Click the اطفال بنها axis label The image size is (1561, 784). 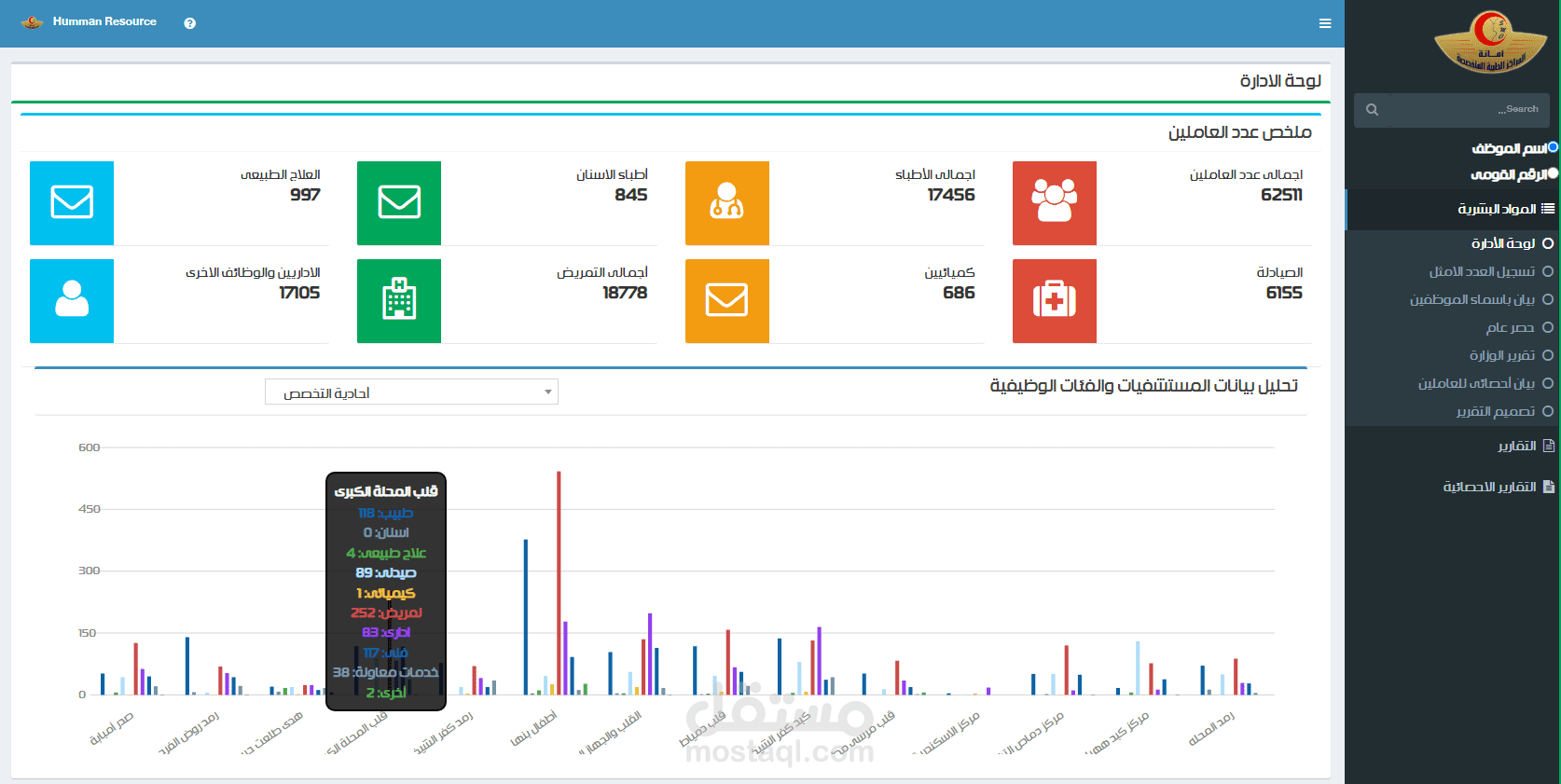[x=534, y=729]
